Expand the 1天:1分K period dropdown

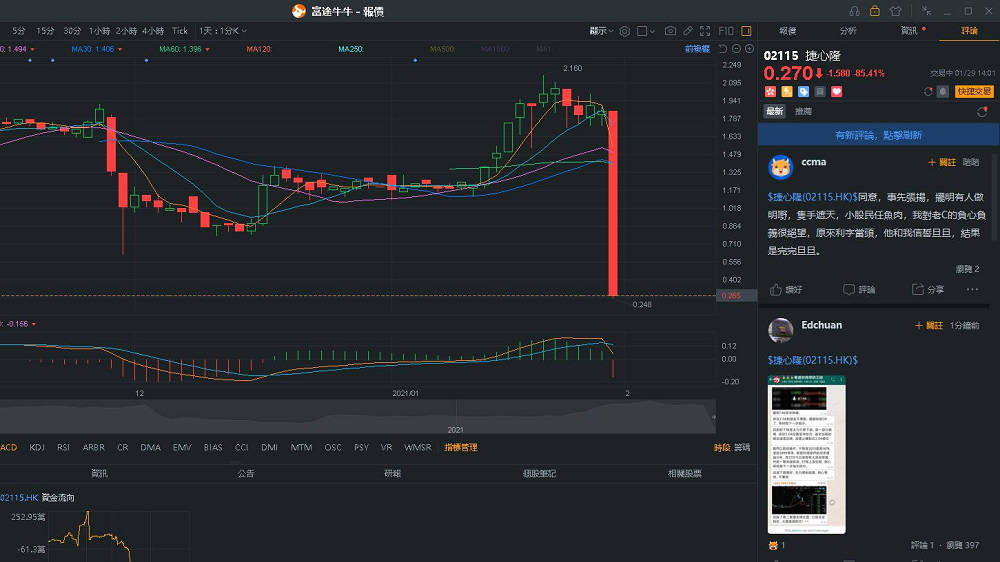[223, 31]
